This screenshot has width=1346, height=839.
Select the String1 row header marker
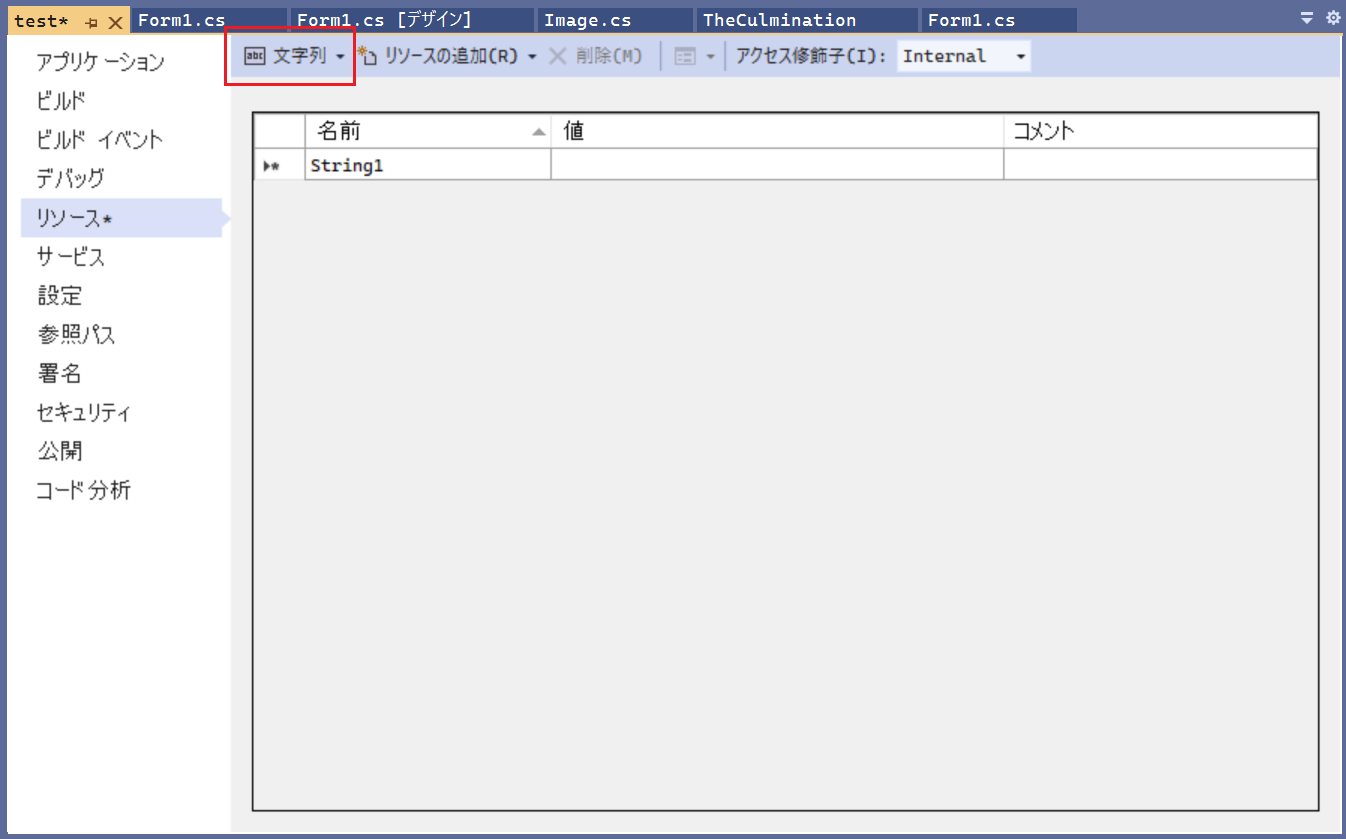(279, 165)
